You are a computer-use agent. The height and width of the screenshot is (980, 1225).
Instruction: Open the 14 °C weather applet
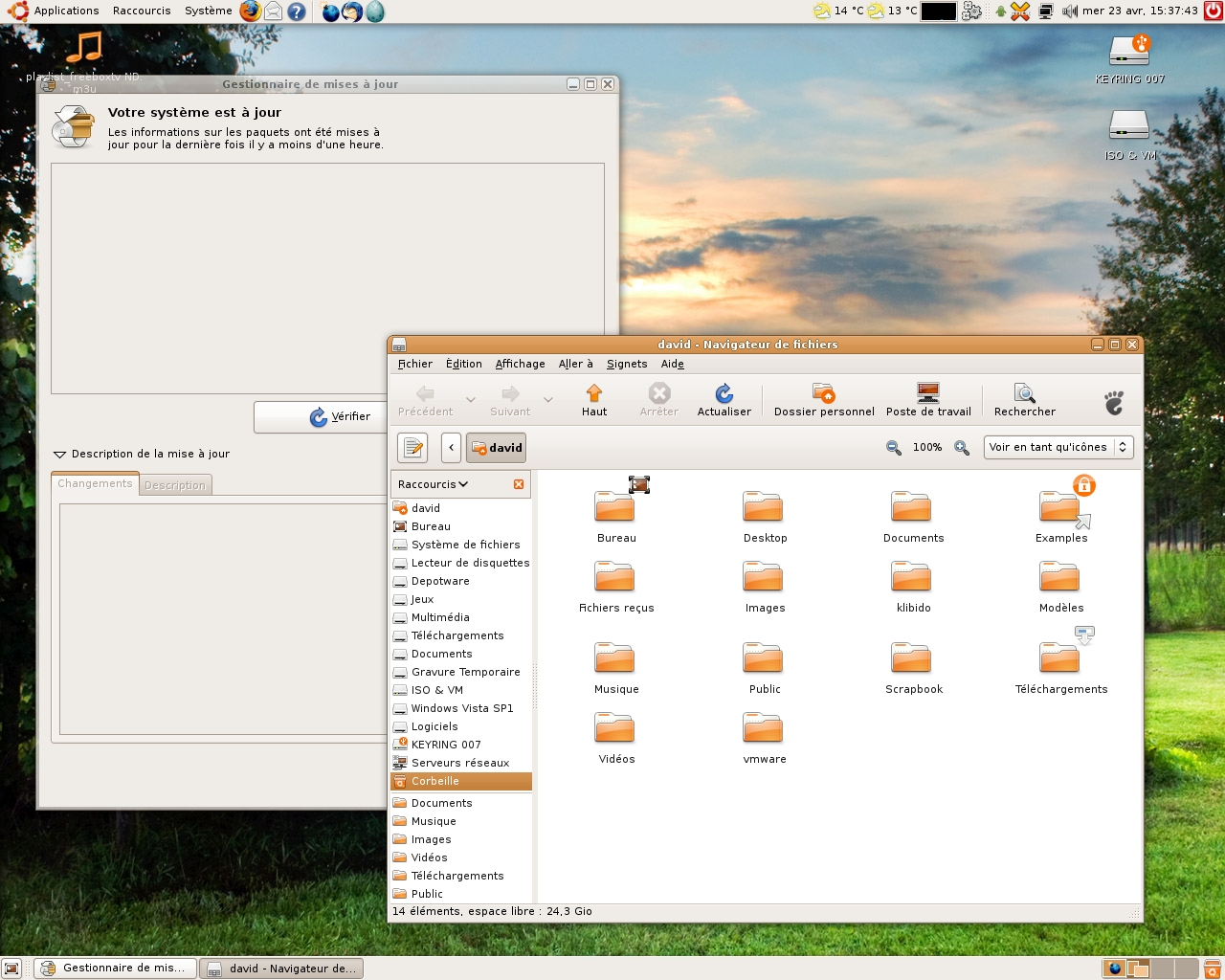(838, 11)
